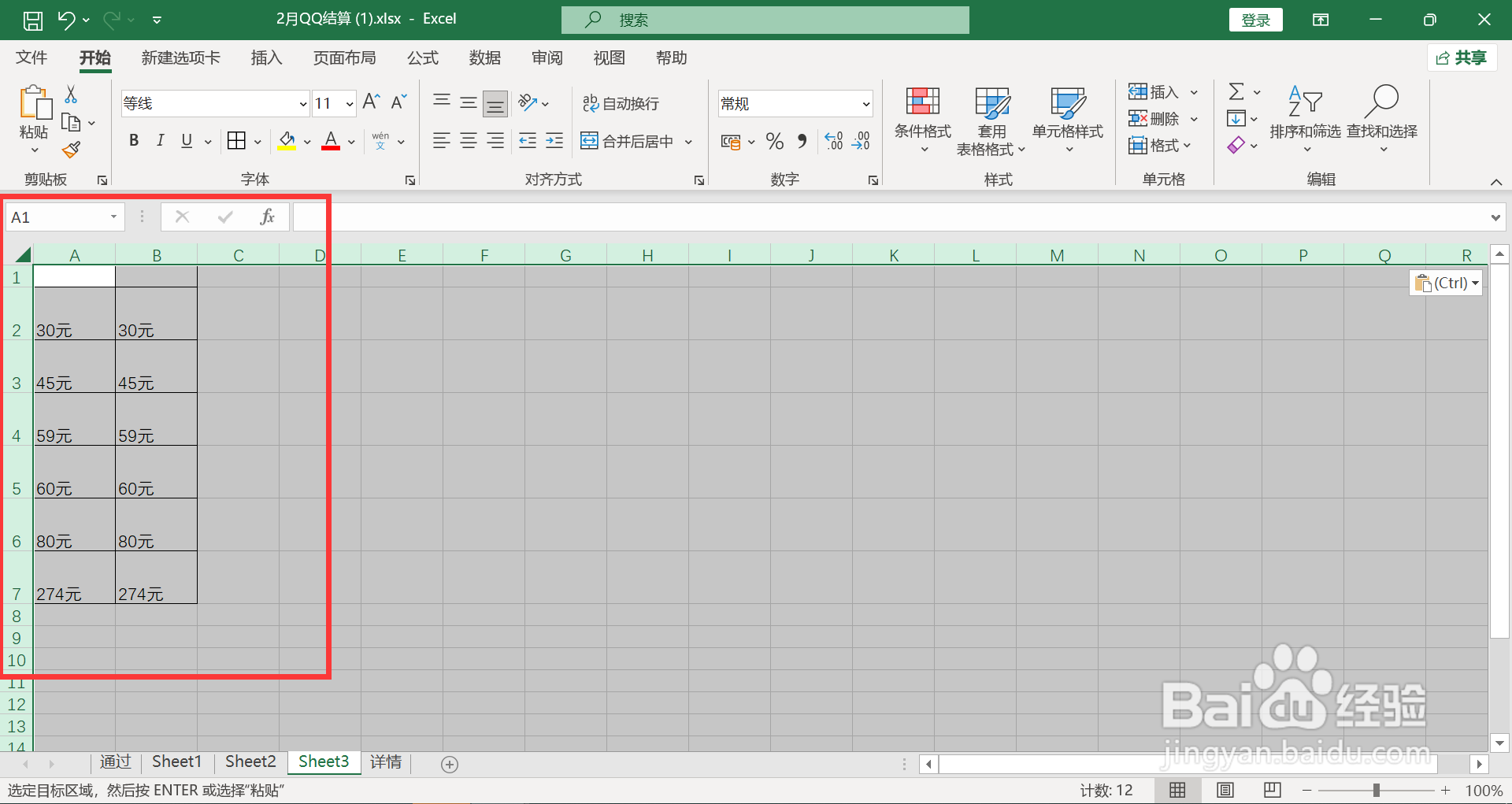
Task: Toggle center horizontal alignment
Action: (x=469, y=141)
